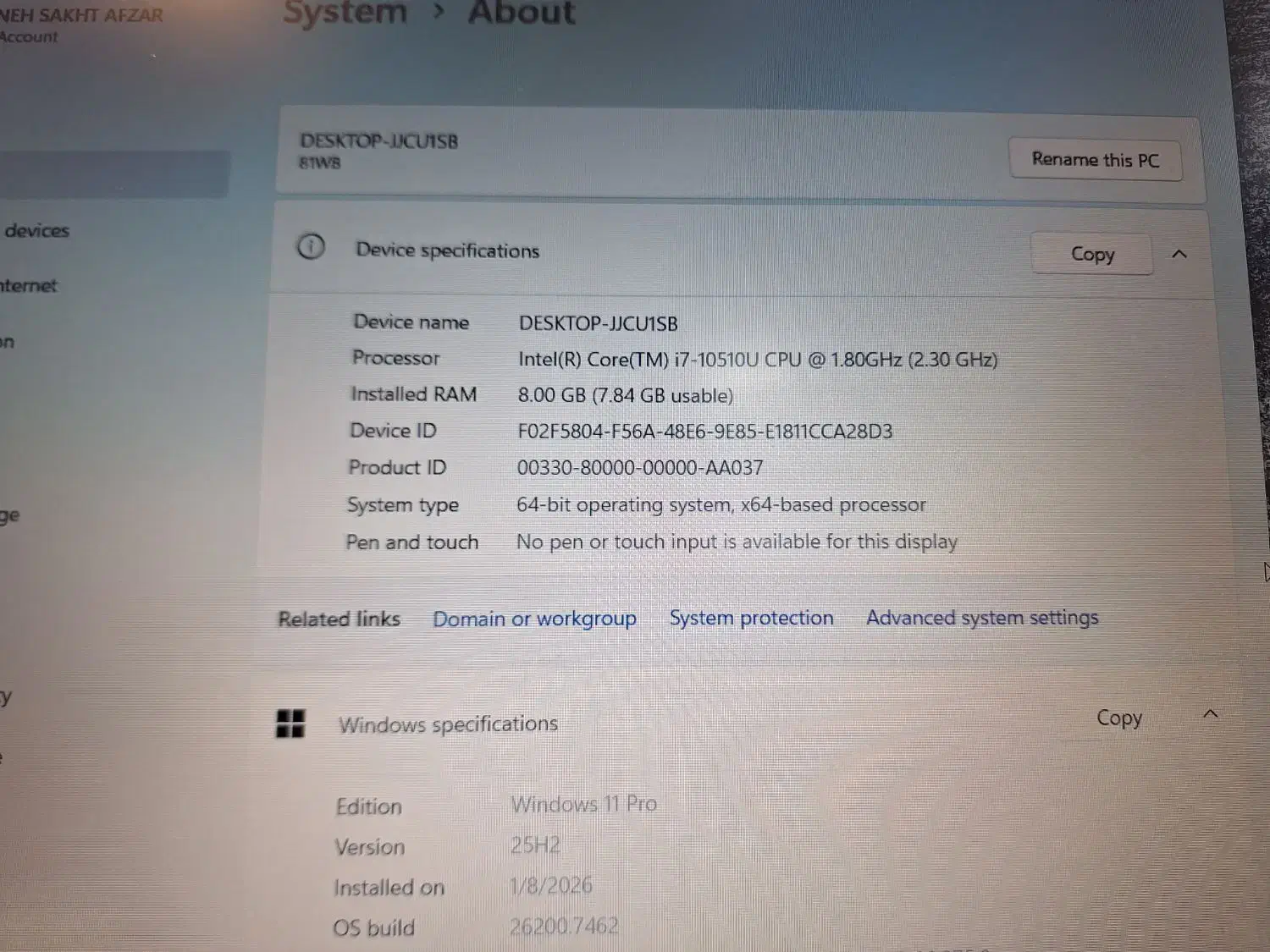The width and height of the screenshot is (1270, 952).
Task: Select the Device ID value starting F02F5804
Action: click(x=704, y=432)
